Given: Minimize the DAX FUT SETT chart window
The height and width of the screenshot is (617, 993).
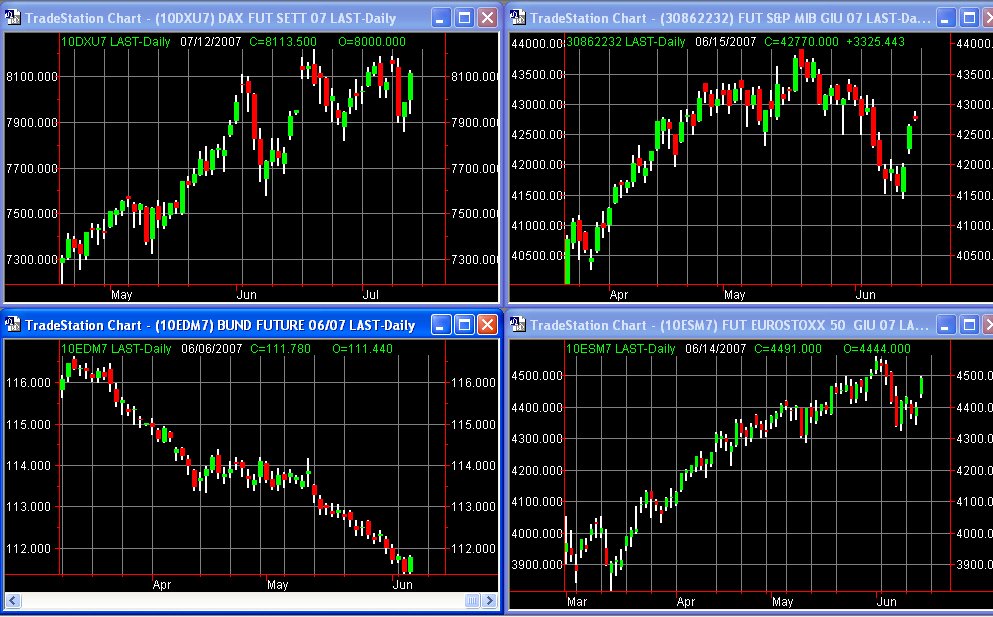Looking at the screenshot, I should 441,18.
